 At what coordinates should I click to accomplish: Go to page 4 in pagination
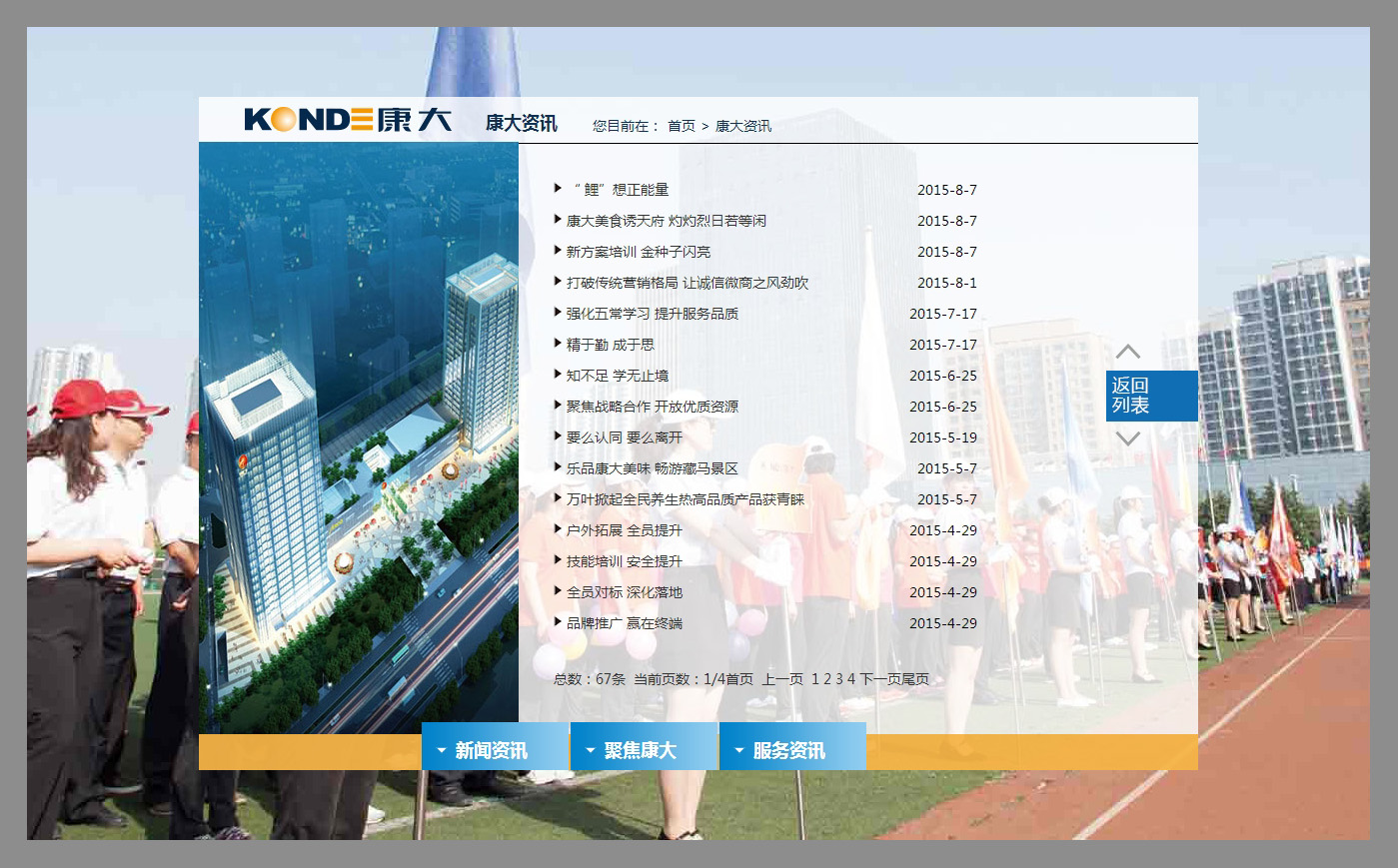851,679
